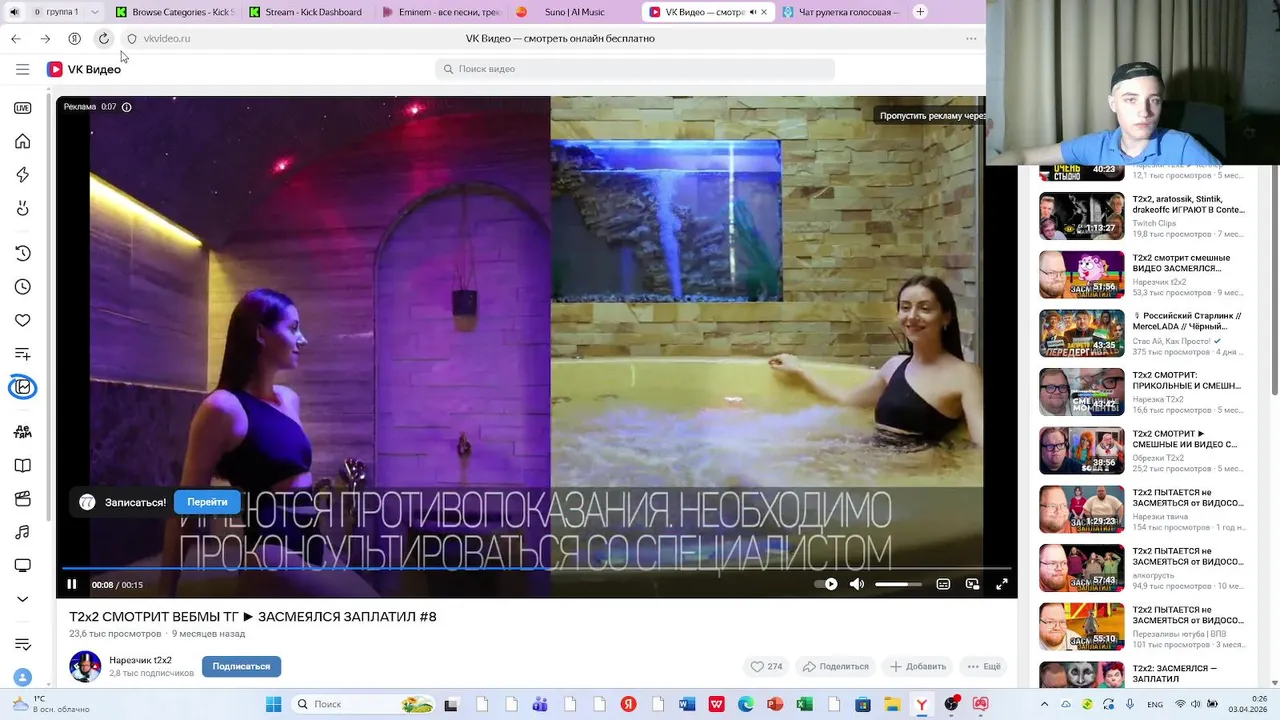1280x720 pixels.
Task: Open the Нарезчик t2x2 channel avatar
Action: tap(85, 666)
